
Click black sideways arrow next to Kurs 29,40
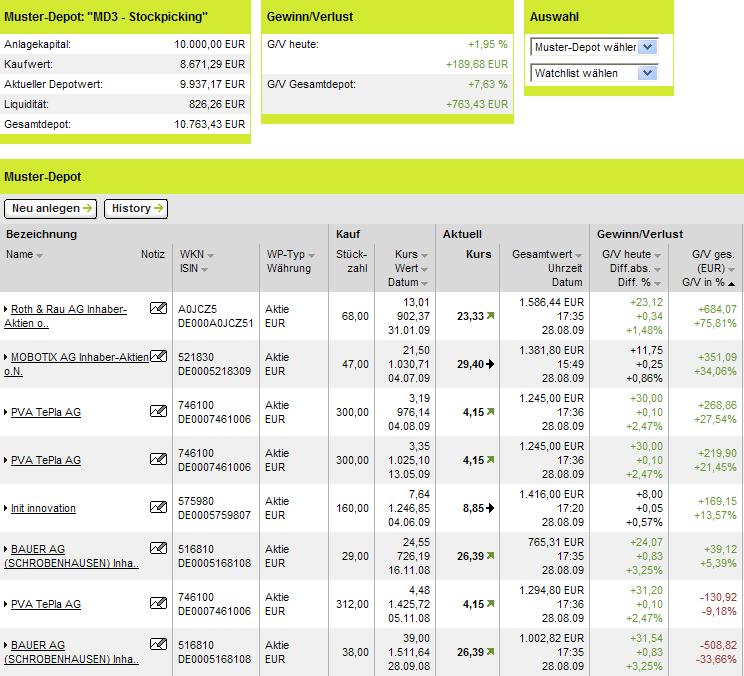(490, 364)
